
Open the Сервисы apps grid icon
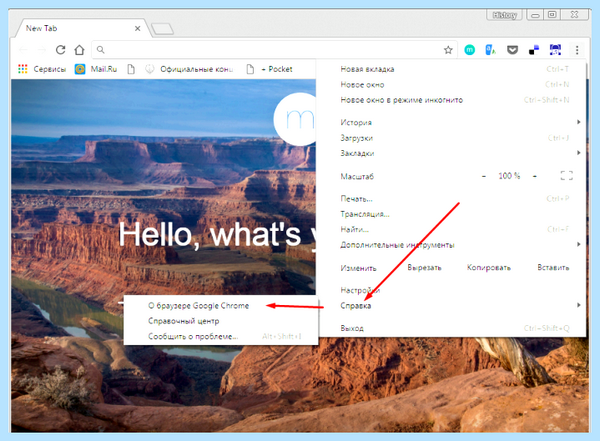point(23,69)
